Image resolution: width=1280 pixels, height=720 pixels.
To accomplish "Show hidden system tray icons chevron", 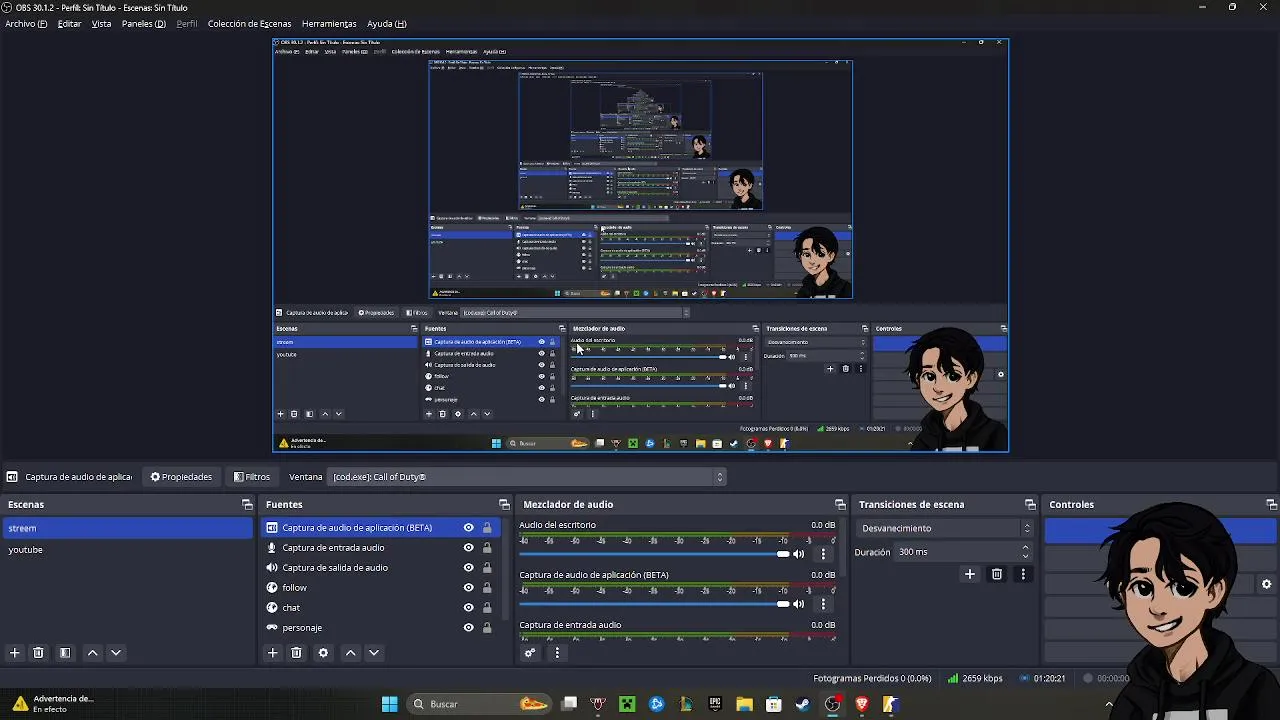I will [x=1108, y=704].
